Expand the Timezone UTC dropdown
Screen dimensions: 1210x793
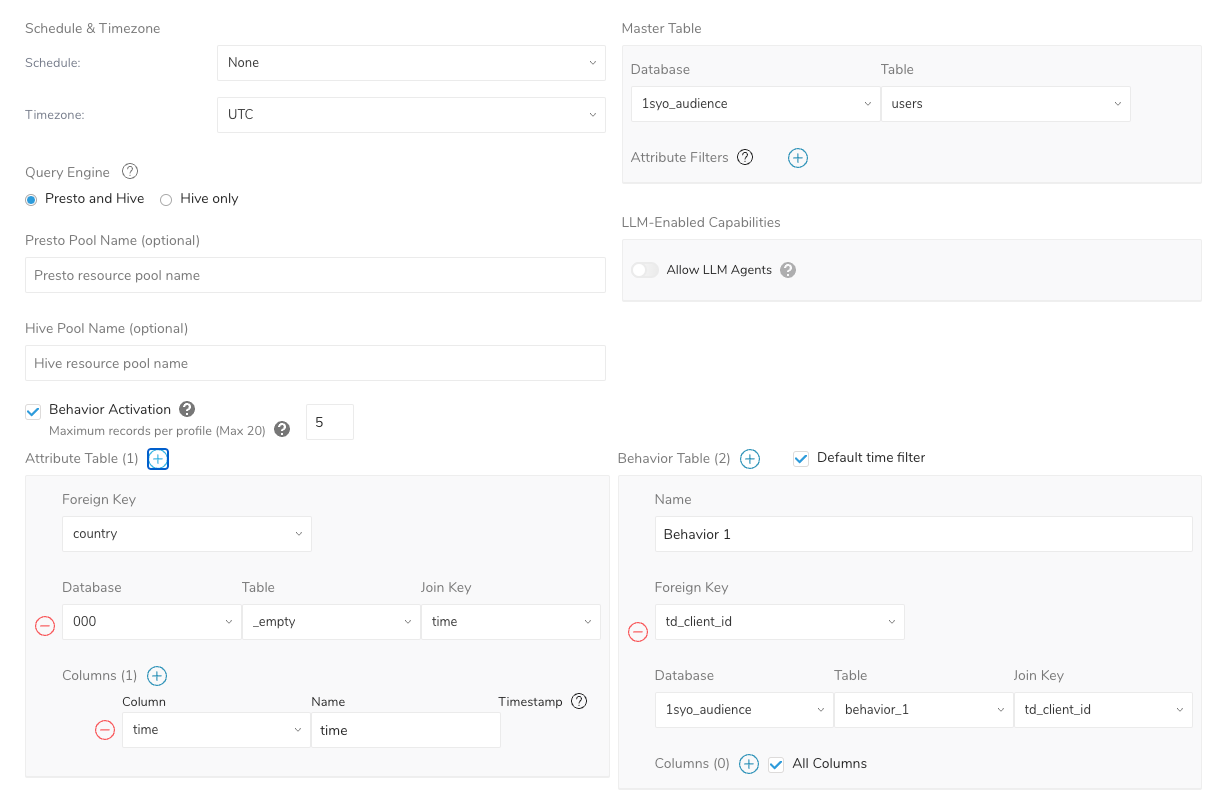tap(410, 115)
